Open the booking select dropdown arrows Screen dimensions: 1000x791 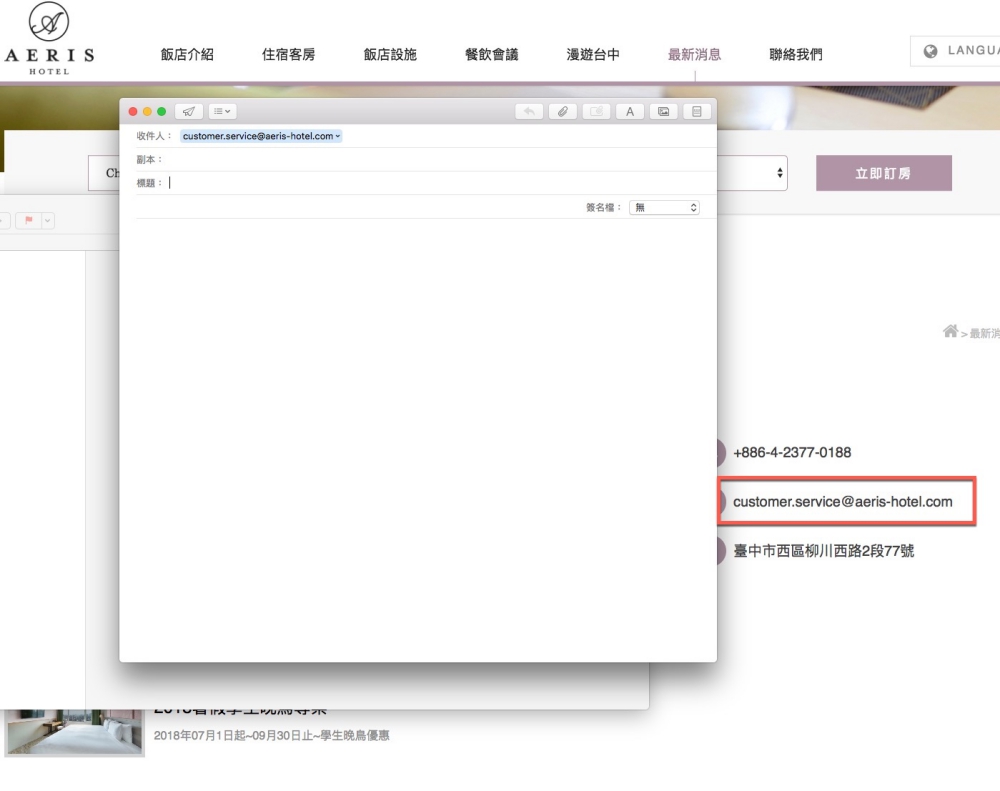coord(779,173)
